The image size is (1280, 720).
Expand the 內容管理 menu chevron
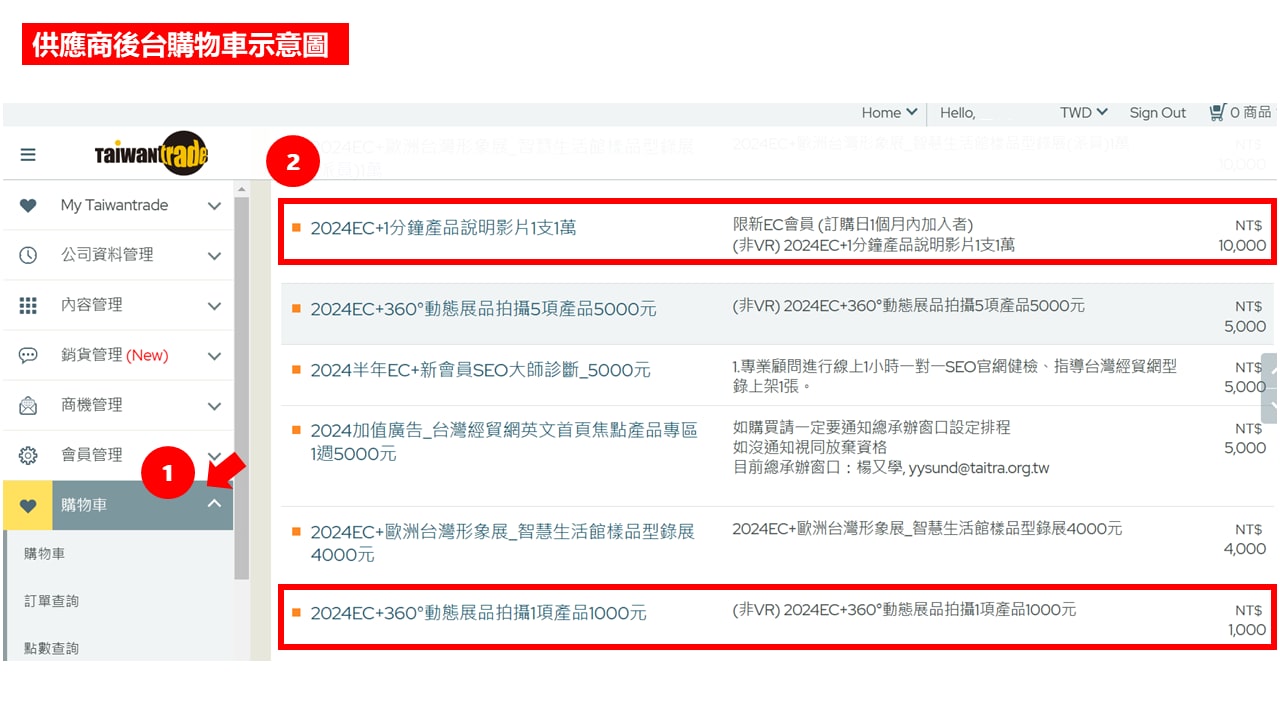(214, 306)
